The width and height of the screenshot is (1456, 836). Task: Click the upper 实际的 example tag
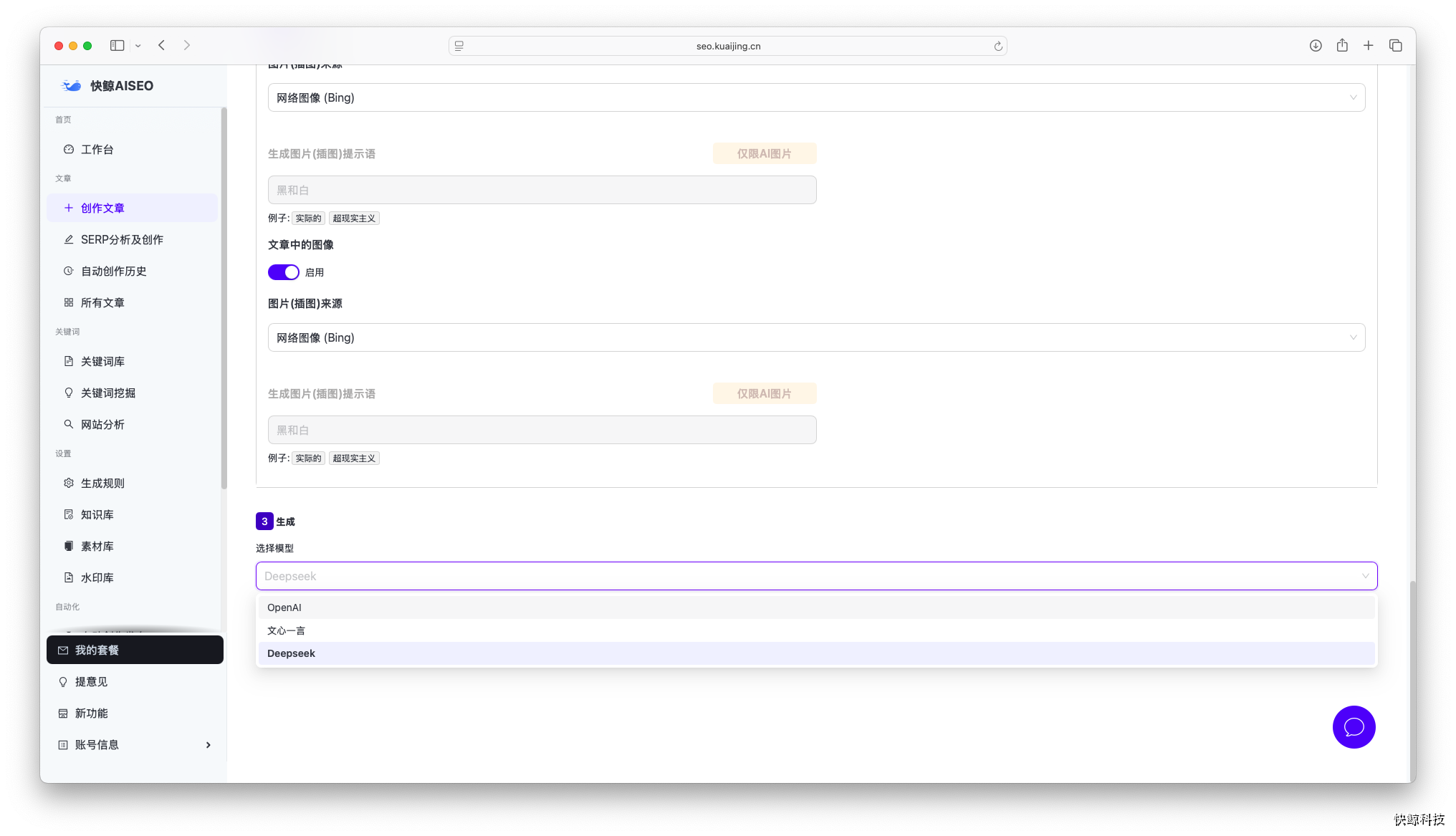308,218
